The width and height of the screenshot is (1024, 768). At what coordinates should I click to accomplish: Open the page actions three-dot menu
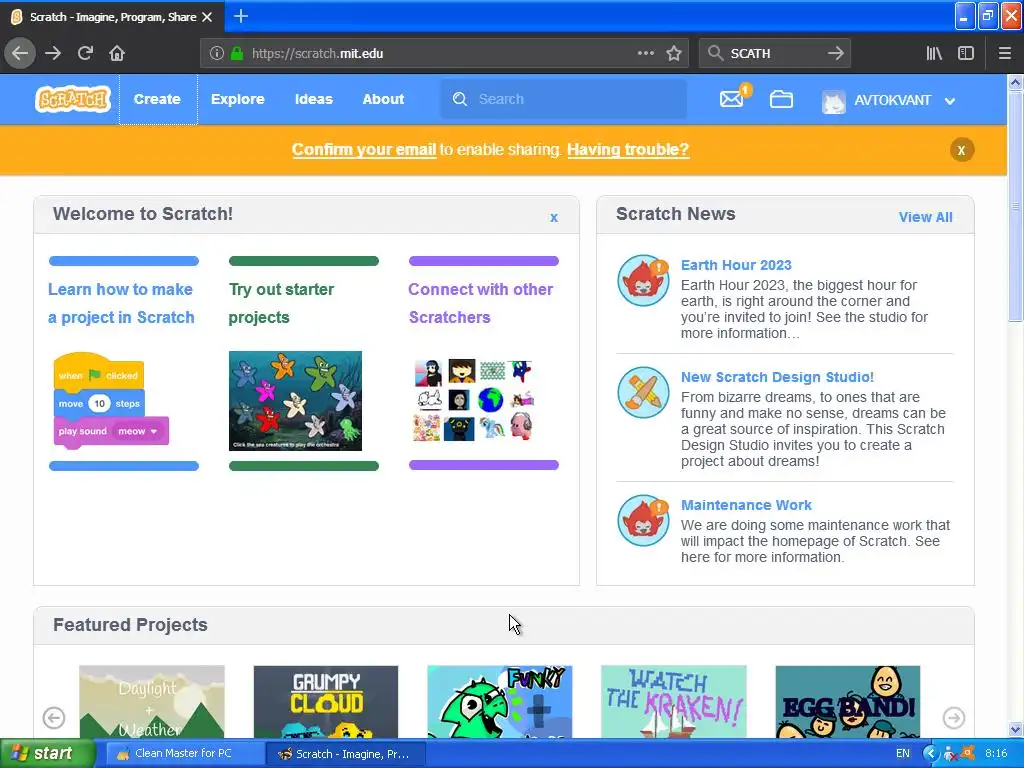click(645, 53)
